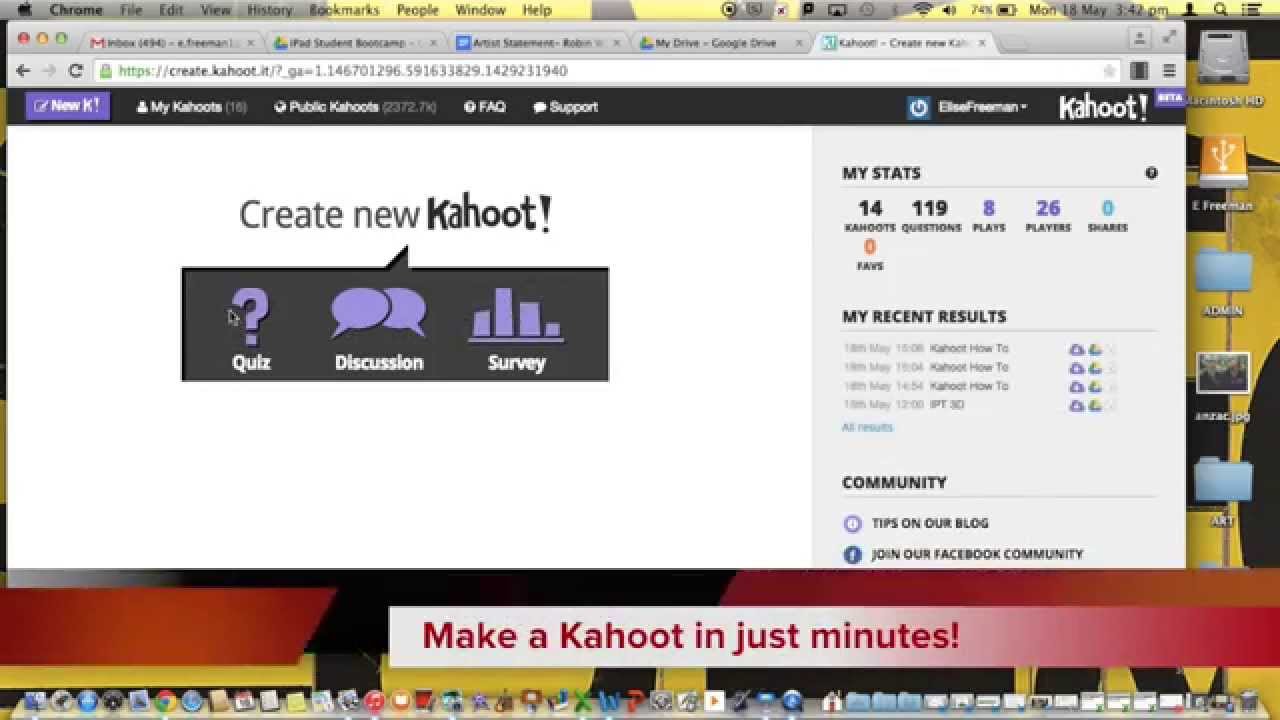Choose the Survey bar chart icon
The image size is (1280, 720).
516,315
